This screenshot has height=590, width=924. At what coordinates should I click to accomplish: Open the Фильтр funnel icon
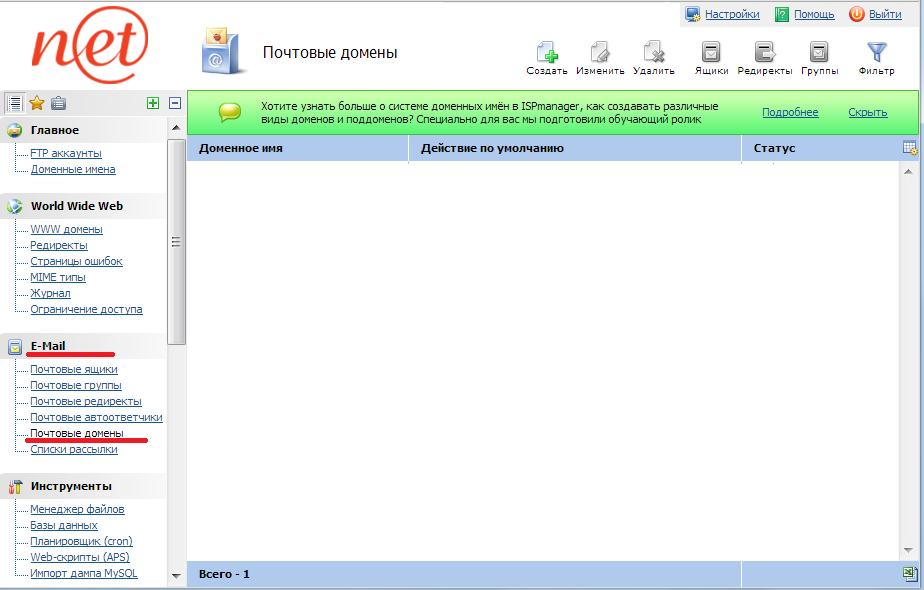[876, 54]
